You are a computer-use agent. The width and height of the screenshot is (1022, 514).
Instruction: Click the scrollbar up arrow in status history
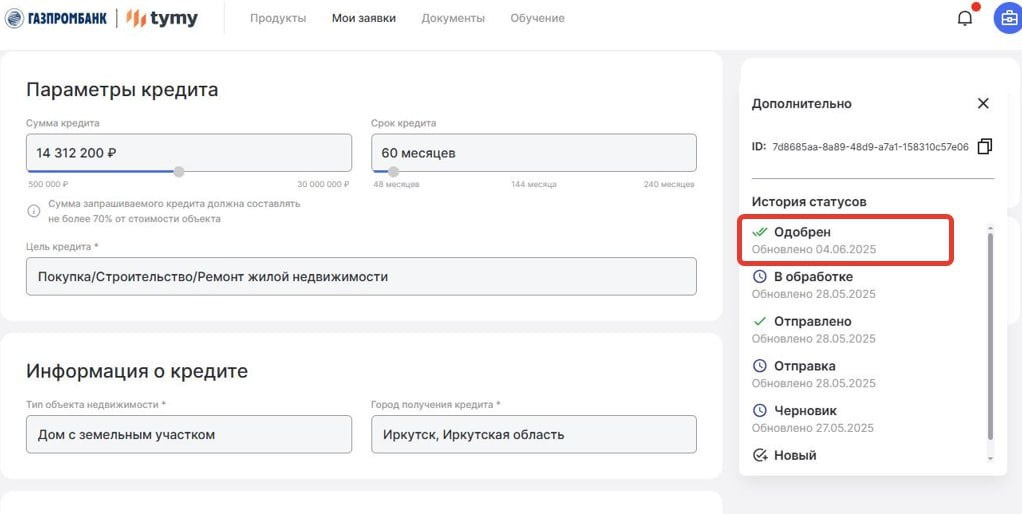(x=991, y=227)
